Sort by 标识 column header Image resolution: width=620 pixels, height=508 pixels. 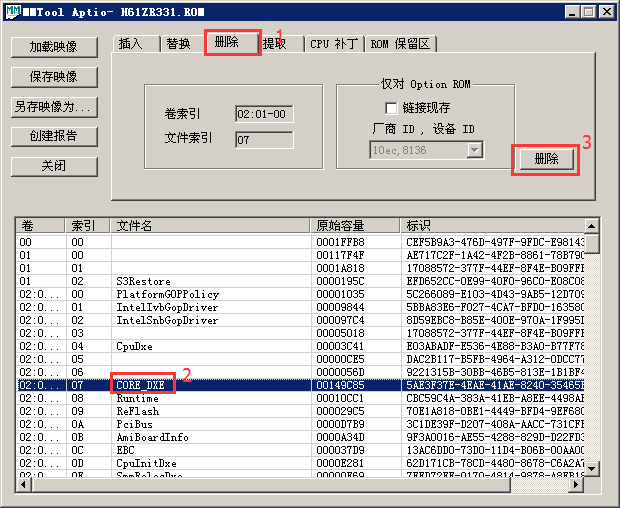tap(492, 226)
